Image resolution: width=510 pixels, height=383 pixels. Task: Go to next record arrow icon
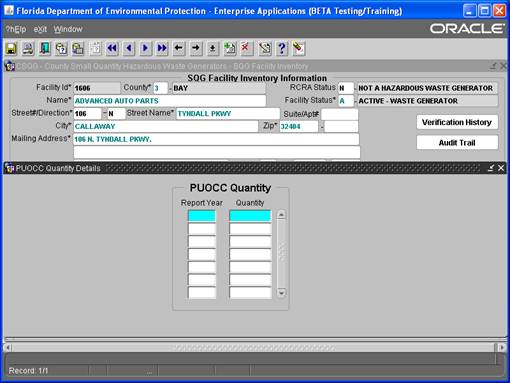tap(146, 49)
